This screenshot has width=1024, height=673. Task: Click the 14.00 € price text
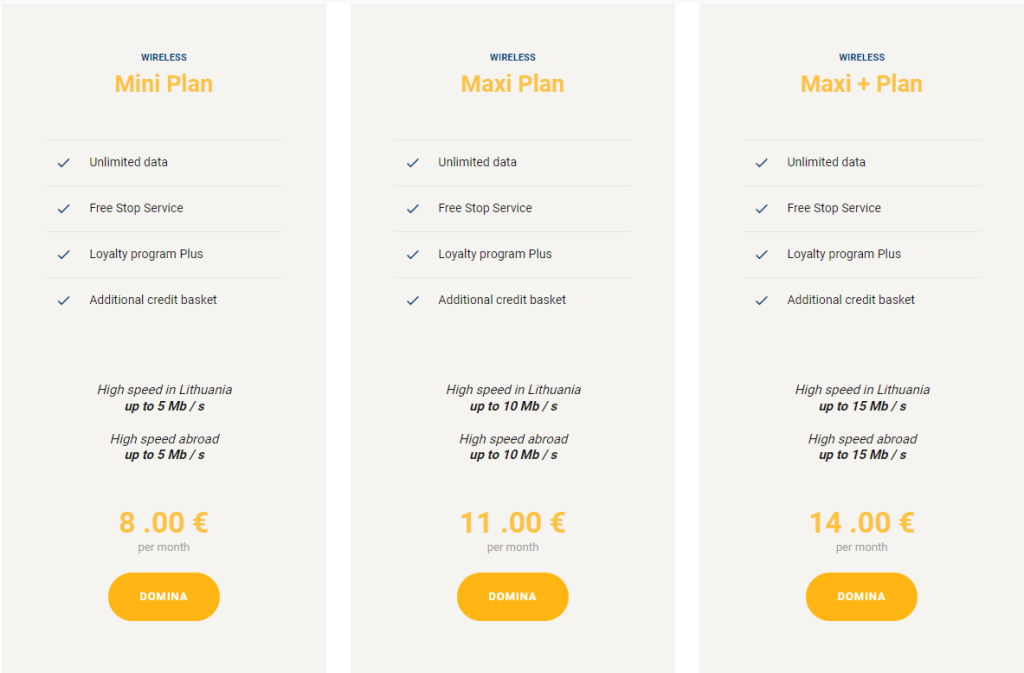[861, 522]
